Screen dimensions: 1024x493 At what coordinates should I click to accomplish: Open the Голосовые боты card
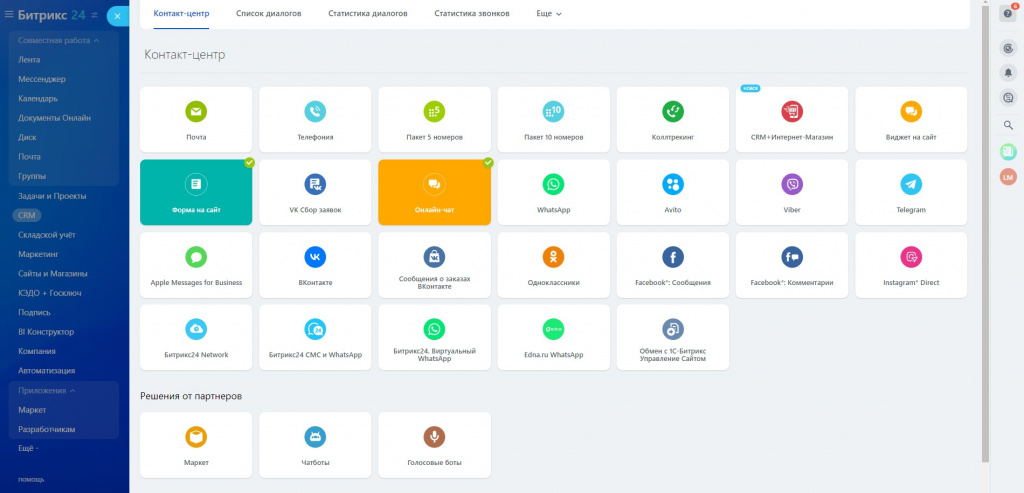pyautogui.click(x=434, y=445)
